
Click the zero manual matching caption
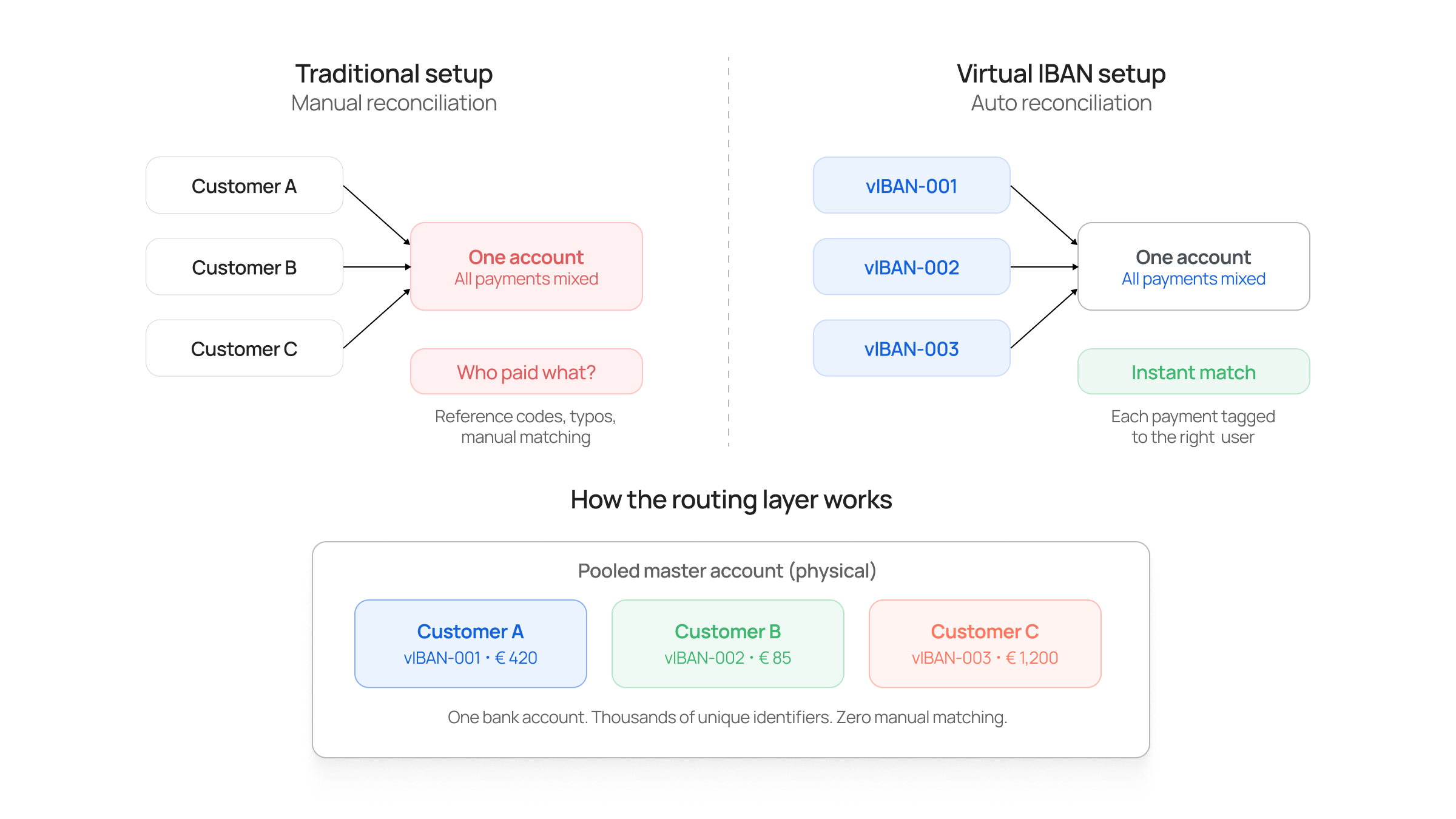[x=727, y=716]
